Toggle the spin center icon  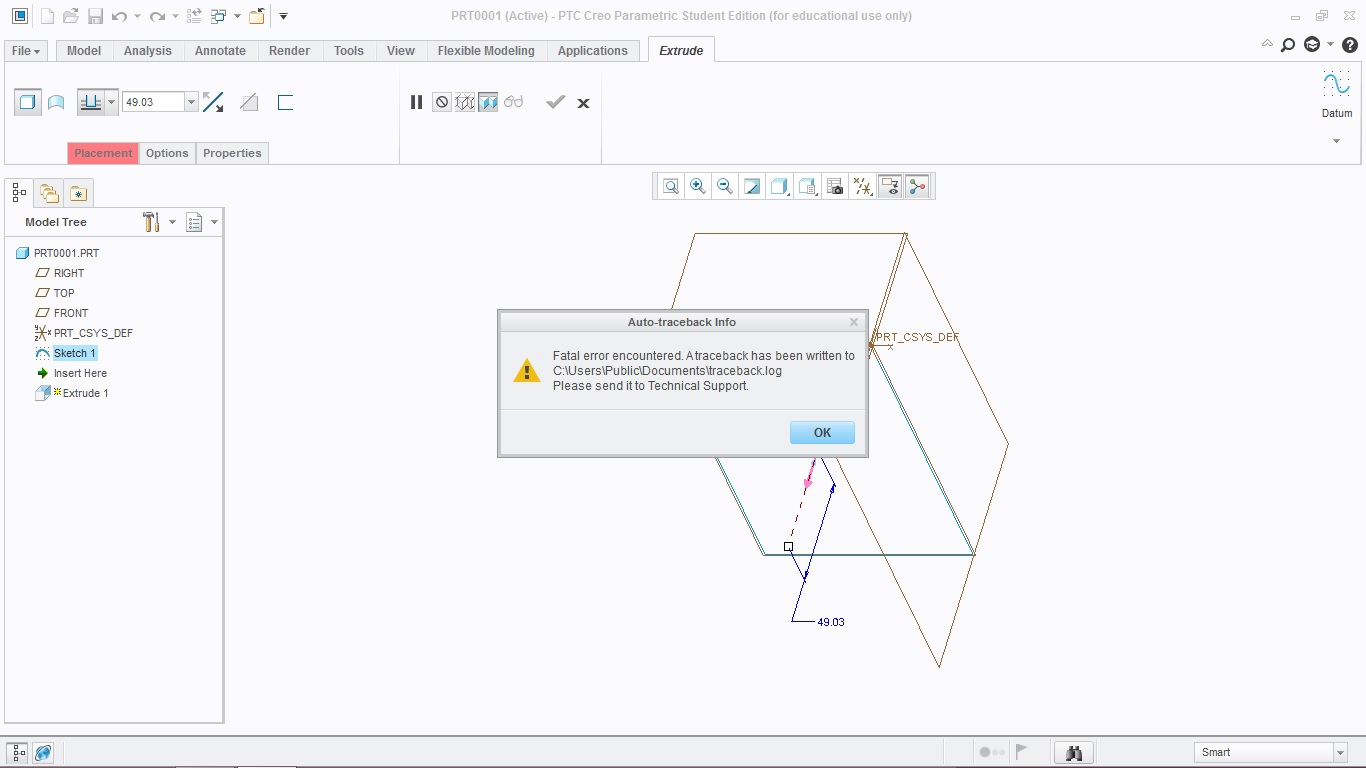click(x=917, y=186)
